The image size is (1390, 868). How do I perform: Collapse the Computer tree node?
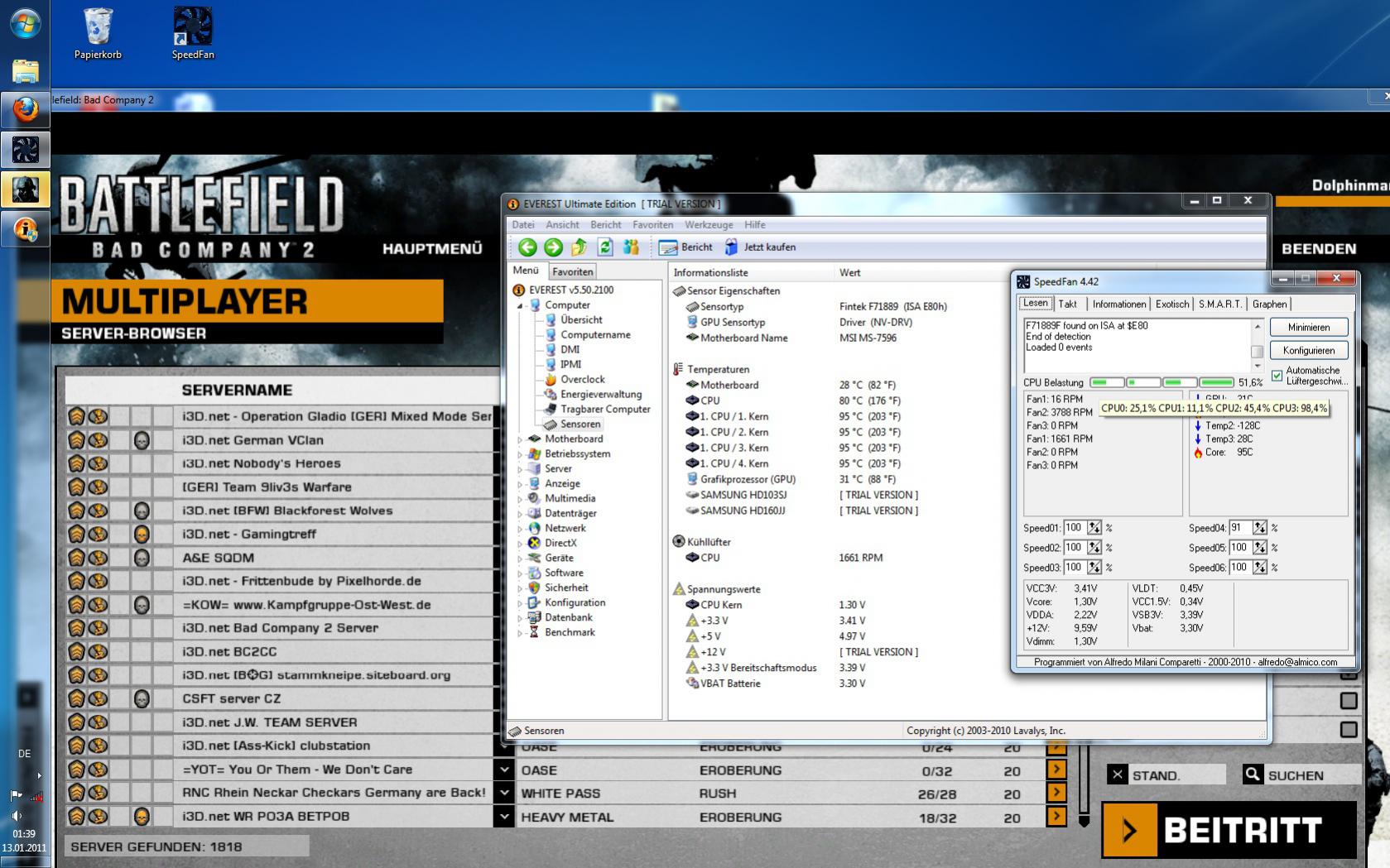pyautogui.click(x=521, y=305)
